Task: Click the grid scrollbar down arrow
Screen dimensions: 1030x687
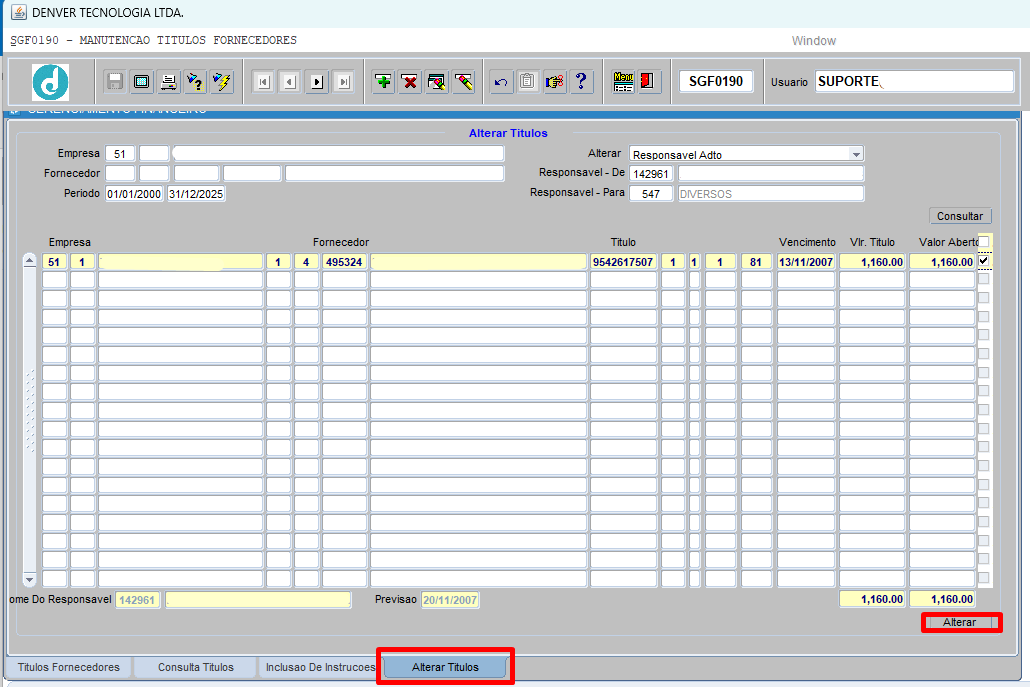Action: pyautogui.click(x=29, y=579)
